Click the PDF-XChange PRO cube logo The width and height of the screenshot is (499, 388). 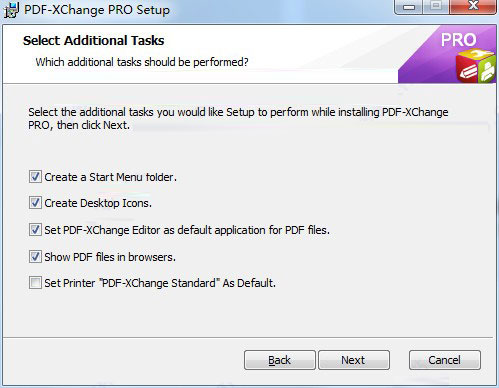(x=475, y=66)
